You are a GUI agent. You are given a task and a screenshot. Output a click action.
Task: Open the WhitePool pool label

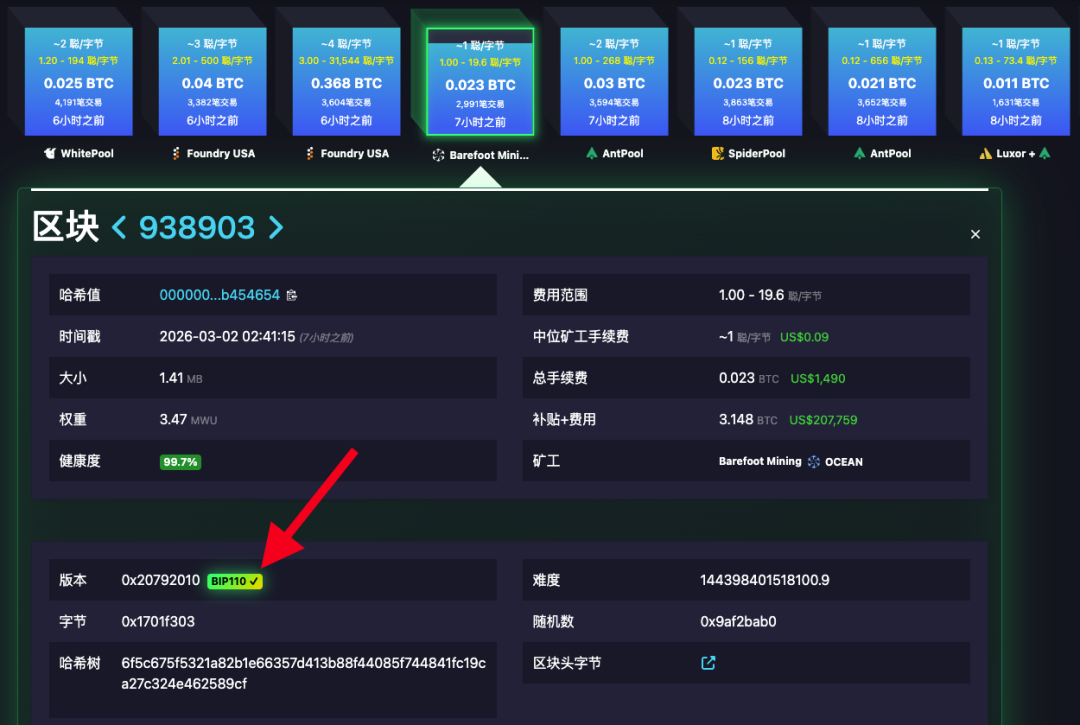point(87,154)
